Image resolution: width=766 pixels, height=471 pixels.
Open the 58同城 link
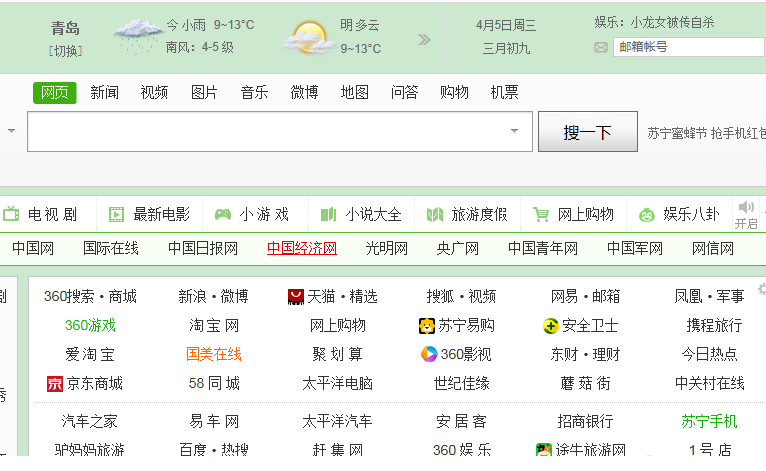tap(214, 384)
